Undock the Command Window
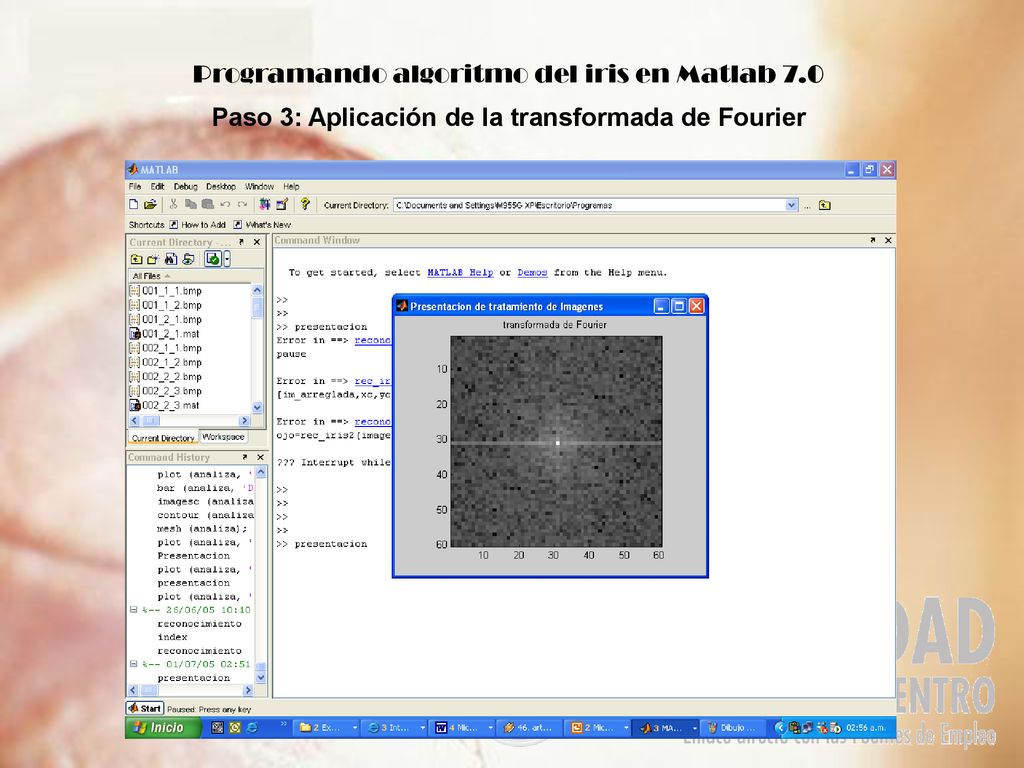Viewport: 1024px width, 768px height. 872,240
